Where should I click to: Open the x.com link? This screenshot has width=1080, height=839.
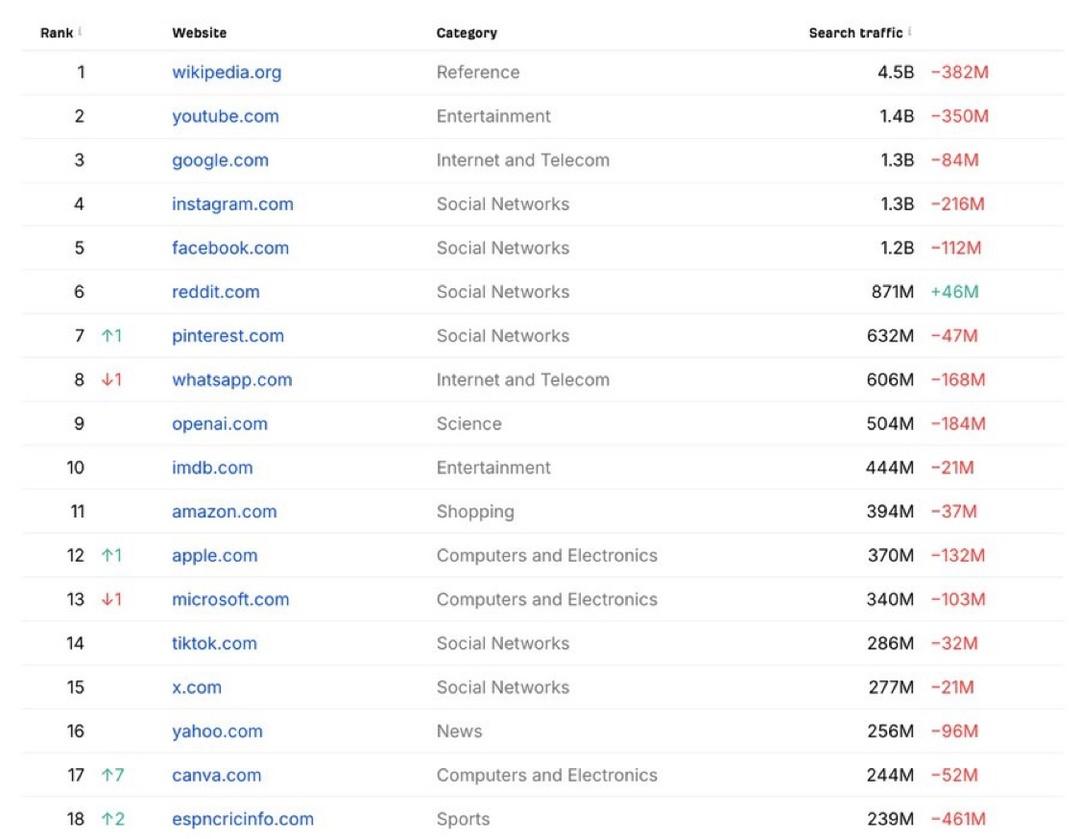pos(196,688)
